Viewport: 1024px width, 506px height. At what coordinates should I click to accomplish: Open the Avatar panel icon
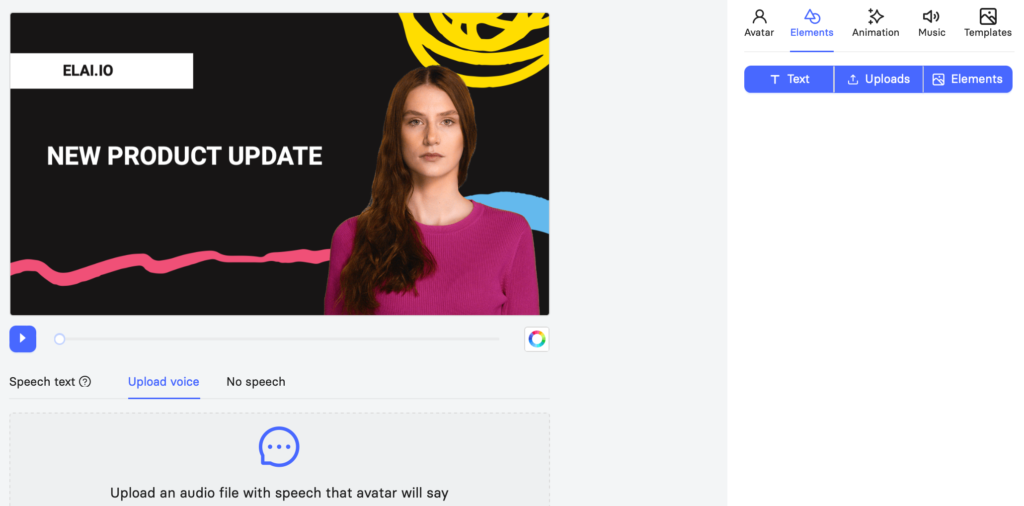(x=759, y=16)
